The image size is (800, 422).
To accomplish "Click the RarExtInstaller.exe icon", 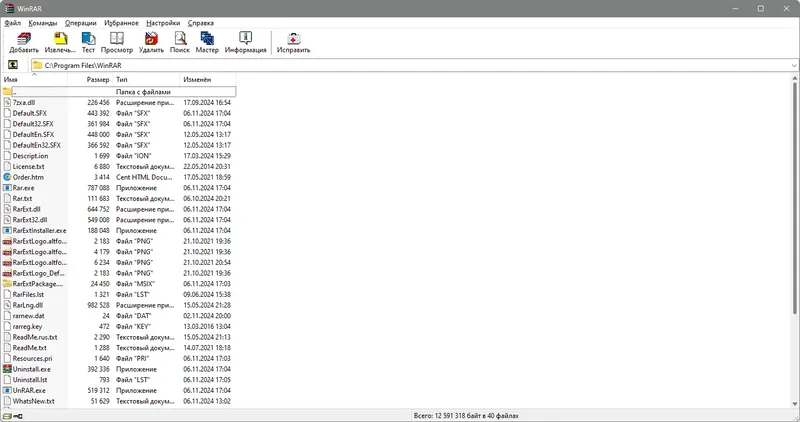I will 7,231.
